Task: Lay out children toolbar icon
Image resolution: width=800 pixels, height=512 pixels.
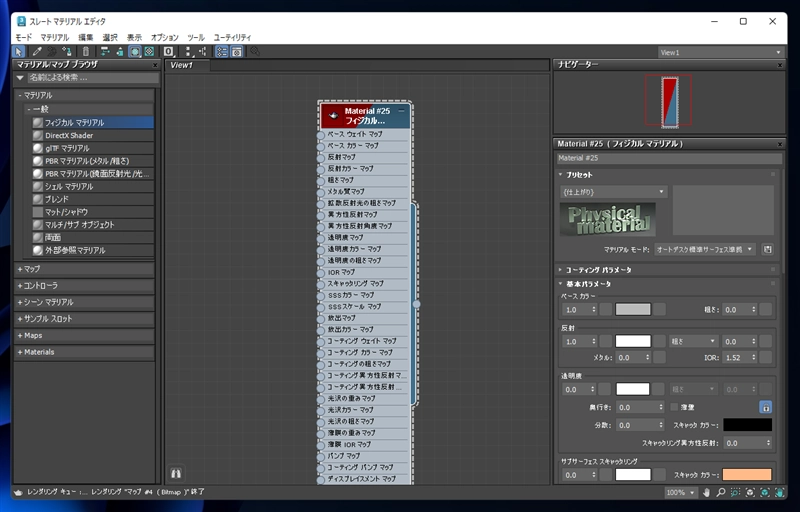Action: tap(203, 52)
